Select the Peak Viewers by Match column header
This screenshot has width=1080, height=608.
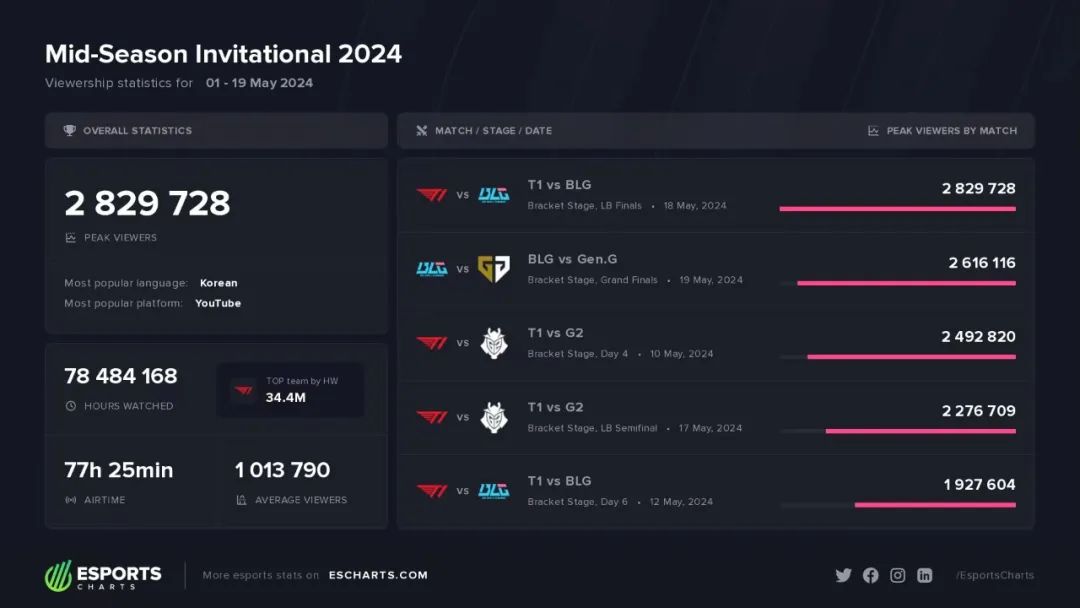click(x=943, y=131)
